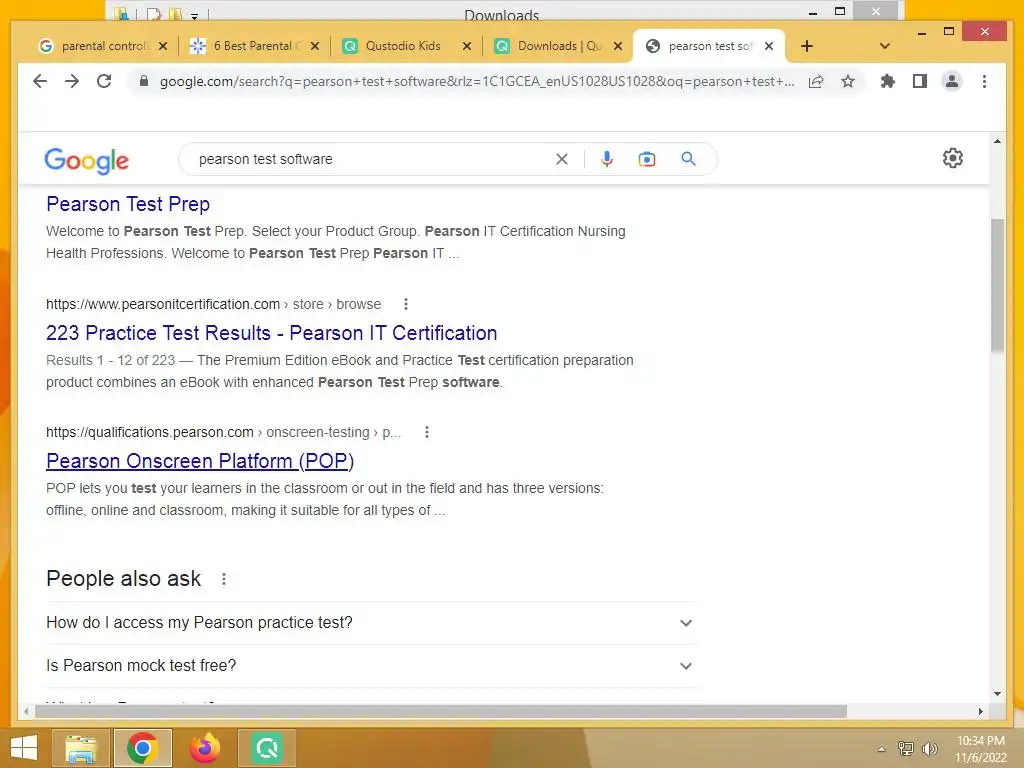Image resolution: width=1024 pixels, height=768 pixels.
Task: Reload the Google search page
Action: (104, 81)
